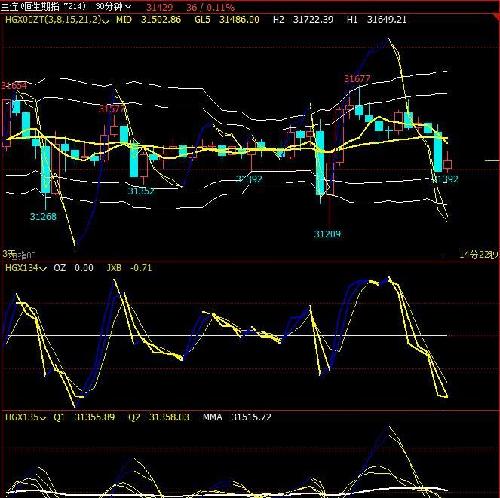Image resolution: width=500 pixels, height=498 pixels.
Task: Open the hamburger menu before 恒生期指
Action: pos(5,7)
